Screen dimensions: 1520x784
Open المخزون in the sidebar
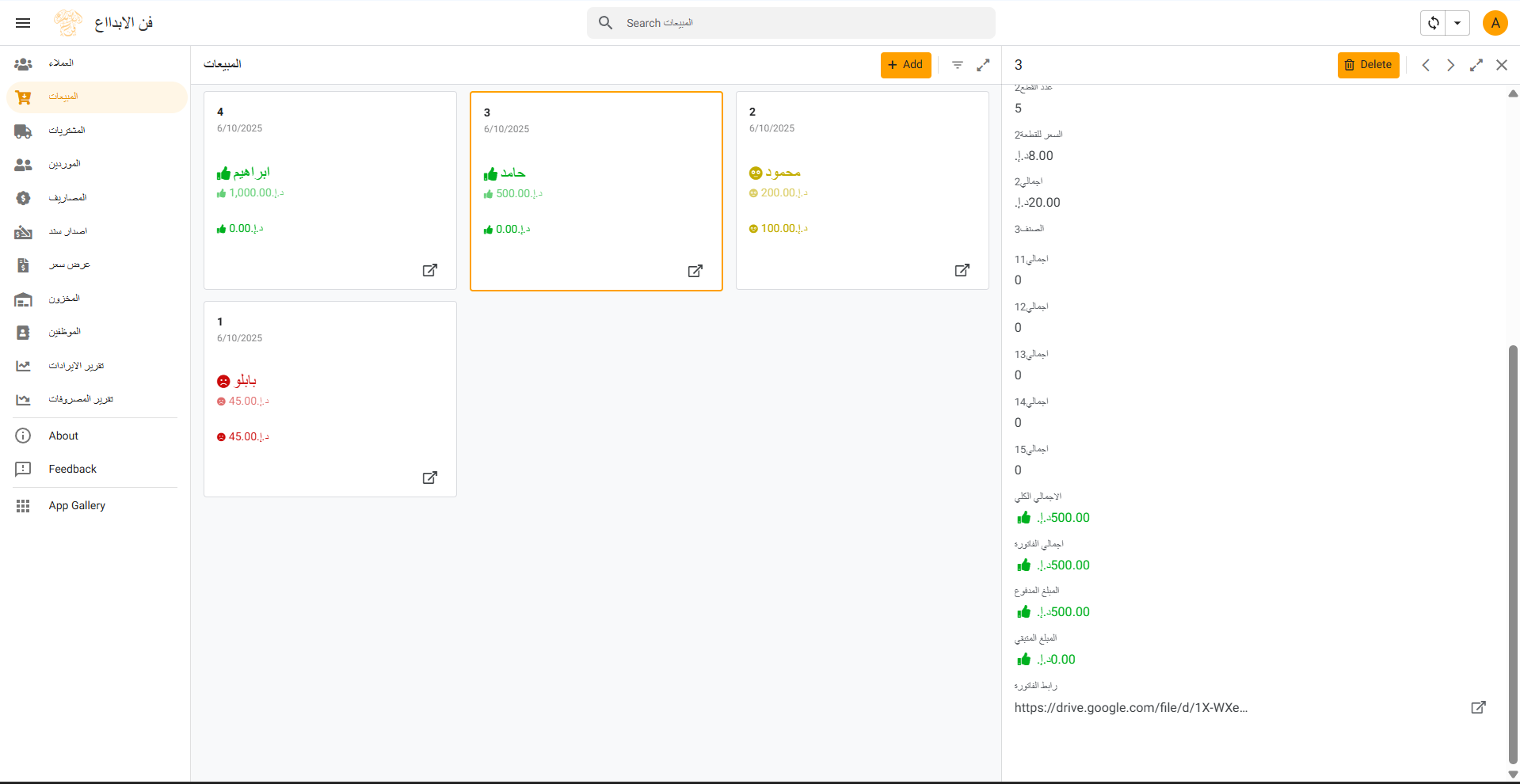coord(64,299)
